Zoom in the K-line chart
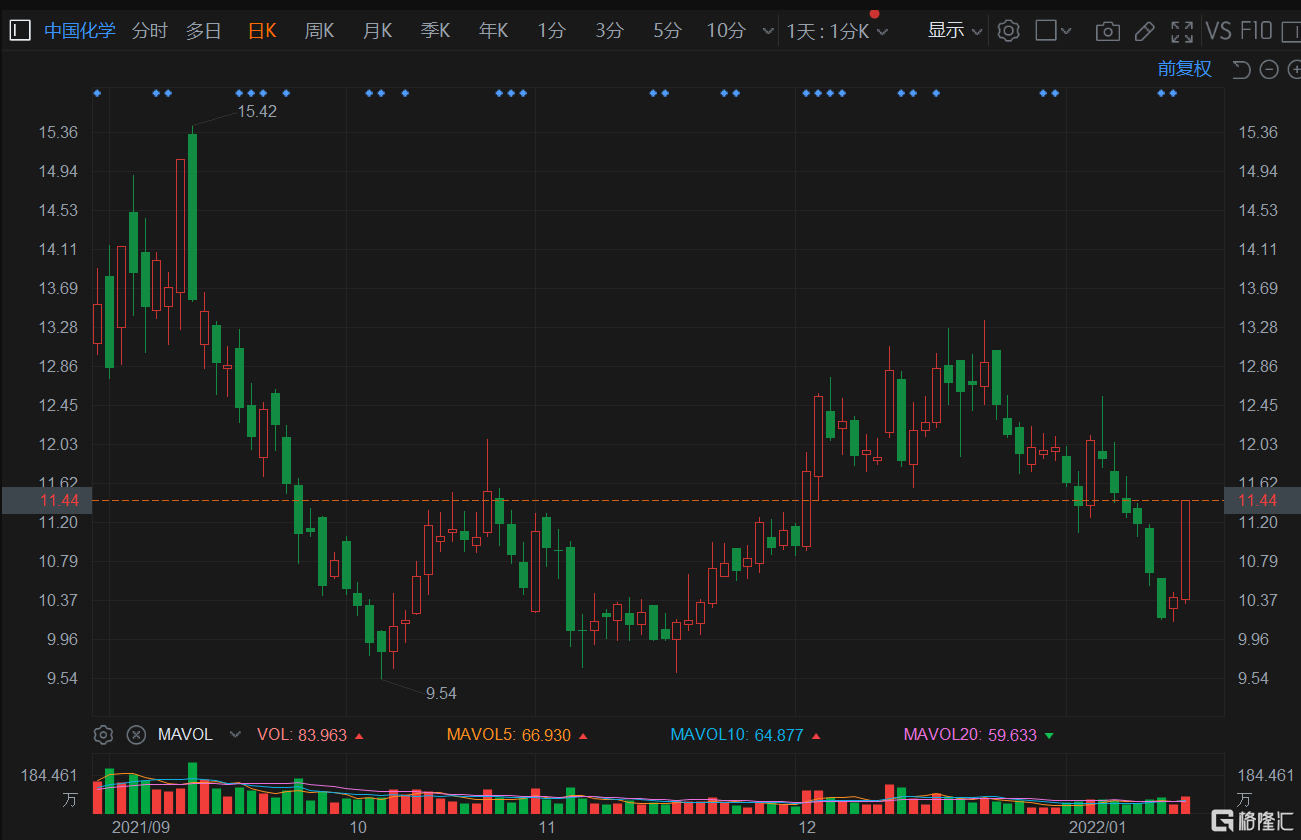Image resolution: width=1301 pixels, height=840 pixels. click(x=1294, y=69)
